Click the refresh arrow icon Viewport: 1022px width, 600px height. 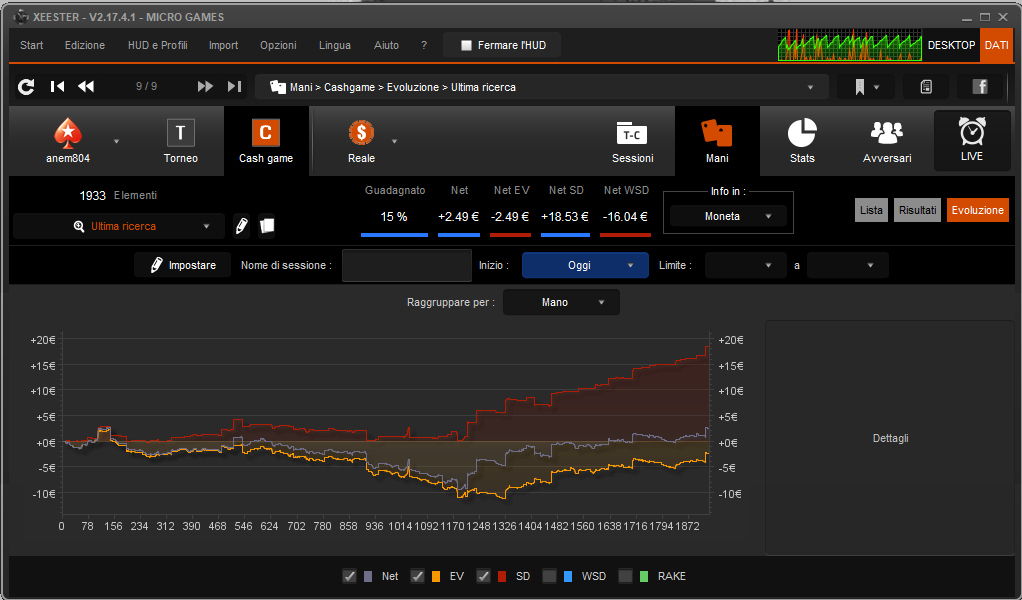tap(26, 87)
